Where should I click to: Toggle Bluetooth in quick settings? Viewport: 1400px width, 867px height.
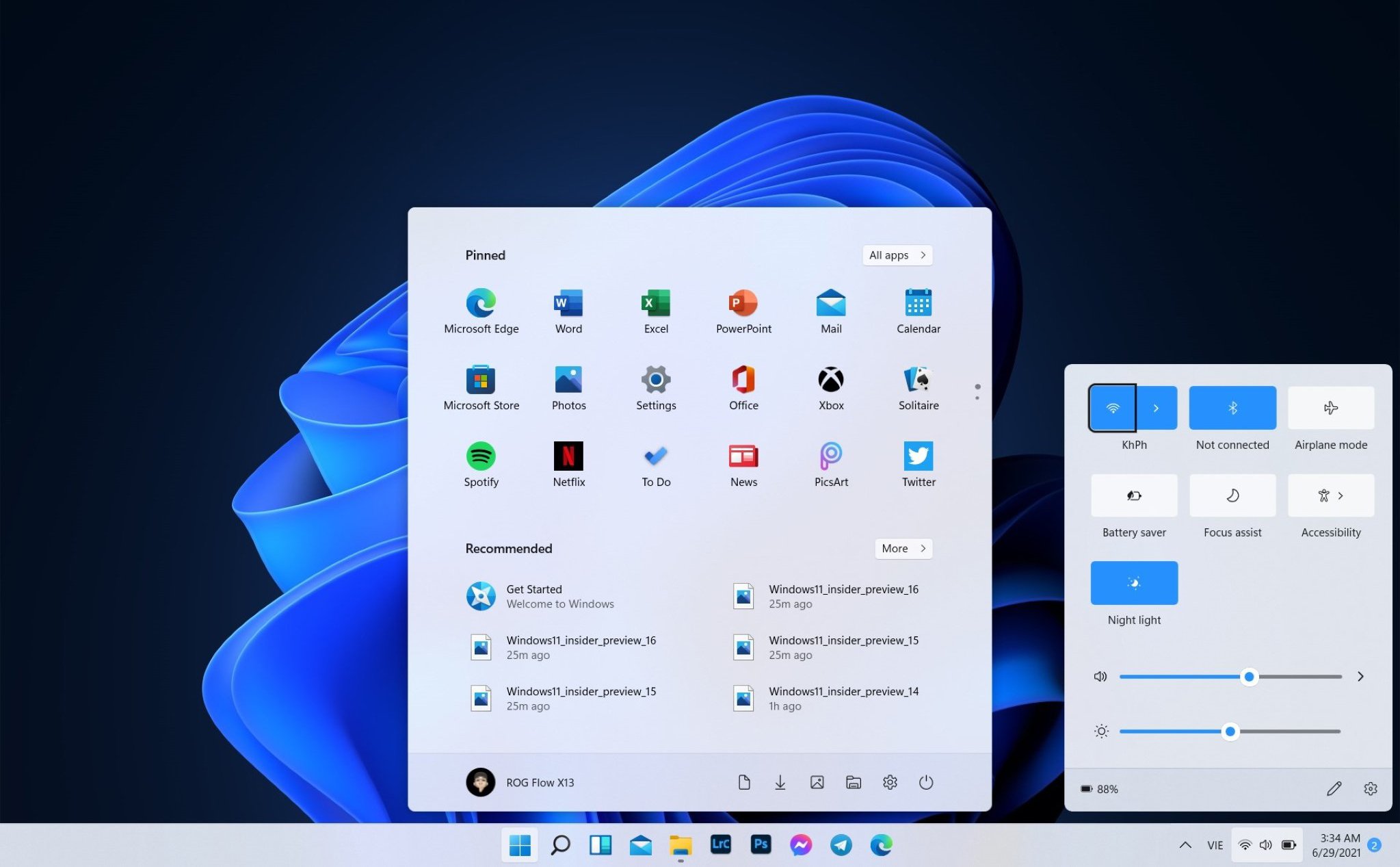tap(1232, 407)
